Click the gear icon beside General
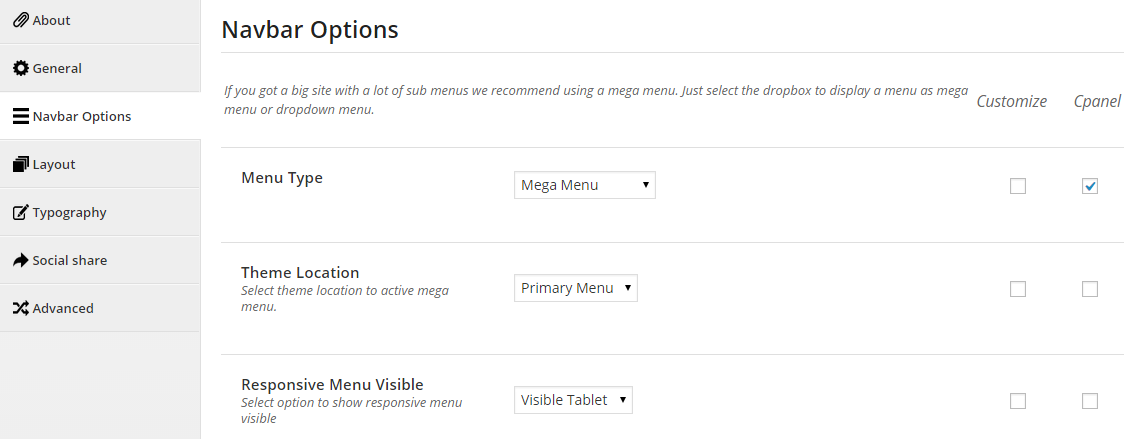This screenshot has height=439, width=1131. point(21,68)
